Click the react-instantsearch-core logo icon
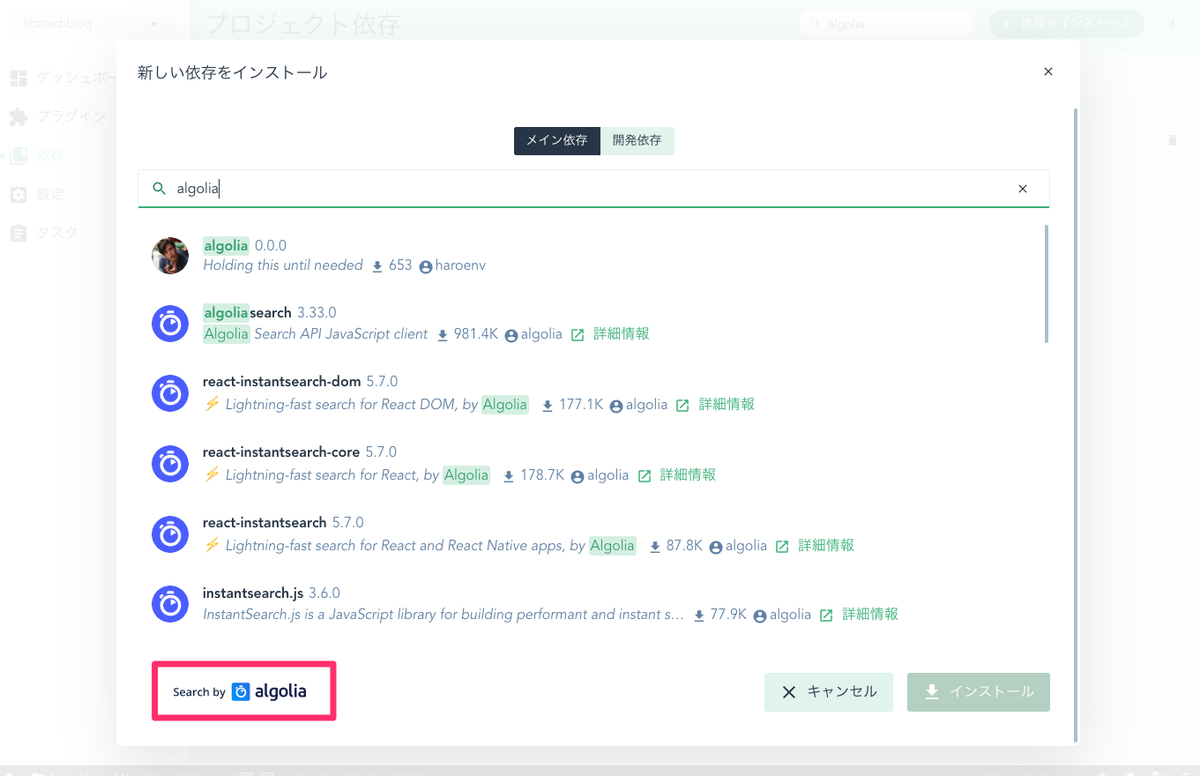Screen dimensions: 1200x776 click(x=170, y=463)
